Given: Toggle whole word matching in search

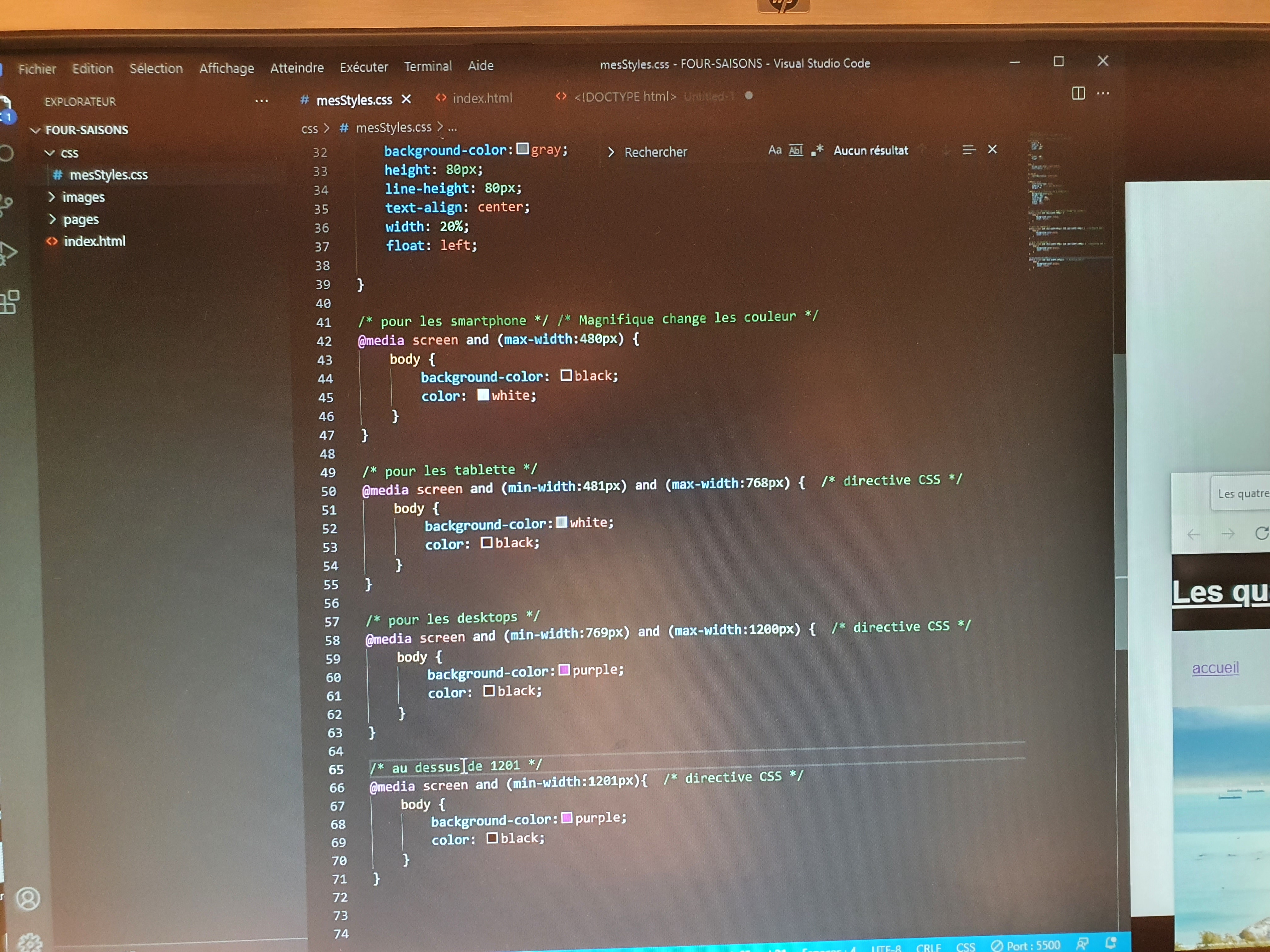Looking at the screenshot, I should click(795, 150).
